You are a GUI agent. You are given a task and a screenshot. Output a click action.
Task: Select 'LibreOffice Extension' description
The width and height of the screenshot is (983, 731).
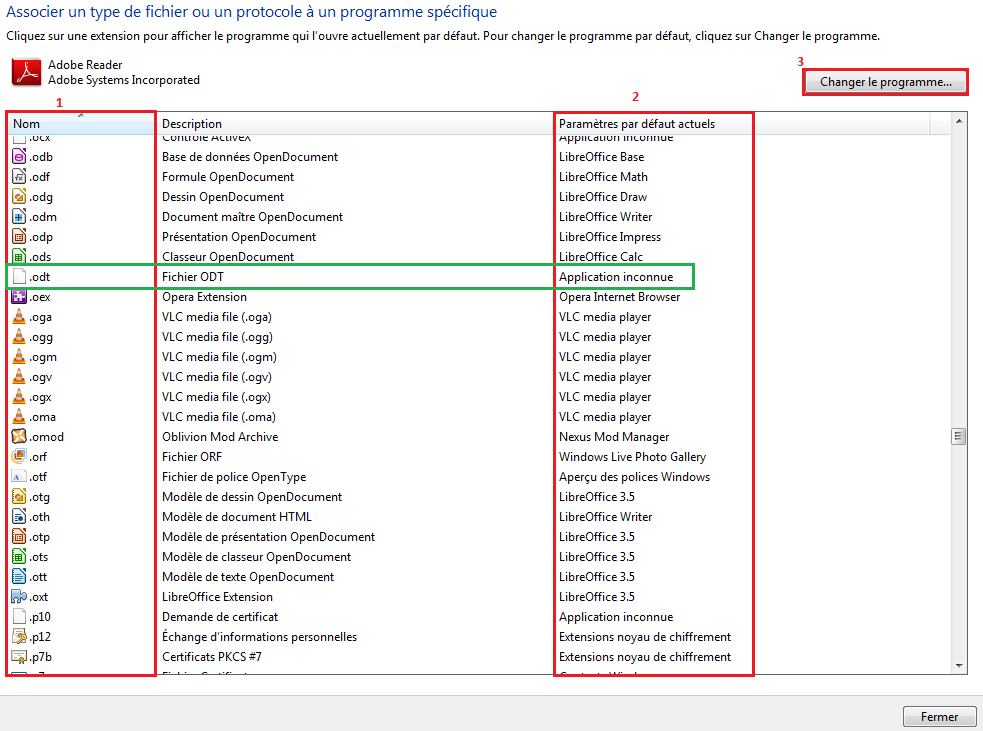[218, 597]
